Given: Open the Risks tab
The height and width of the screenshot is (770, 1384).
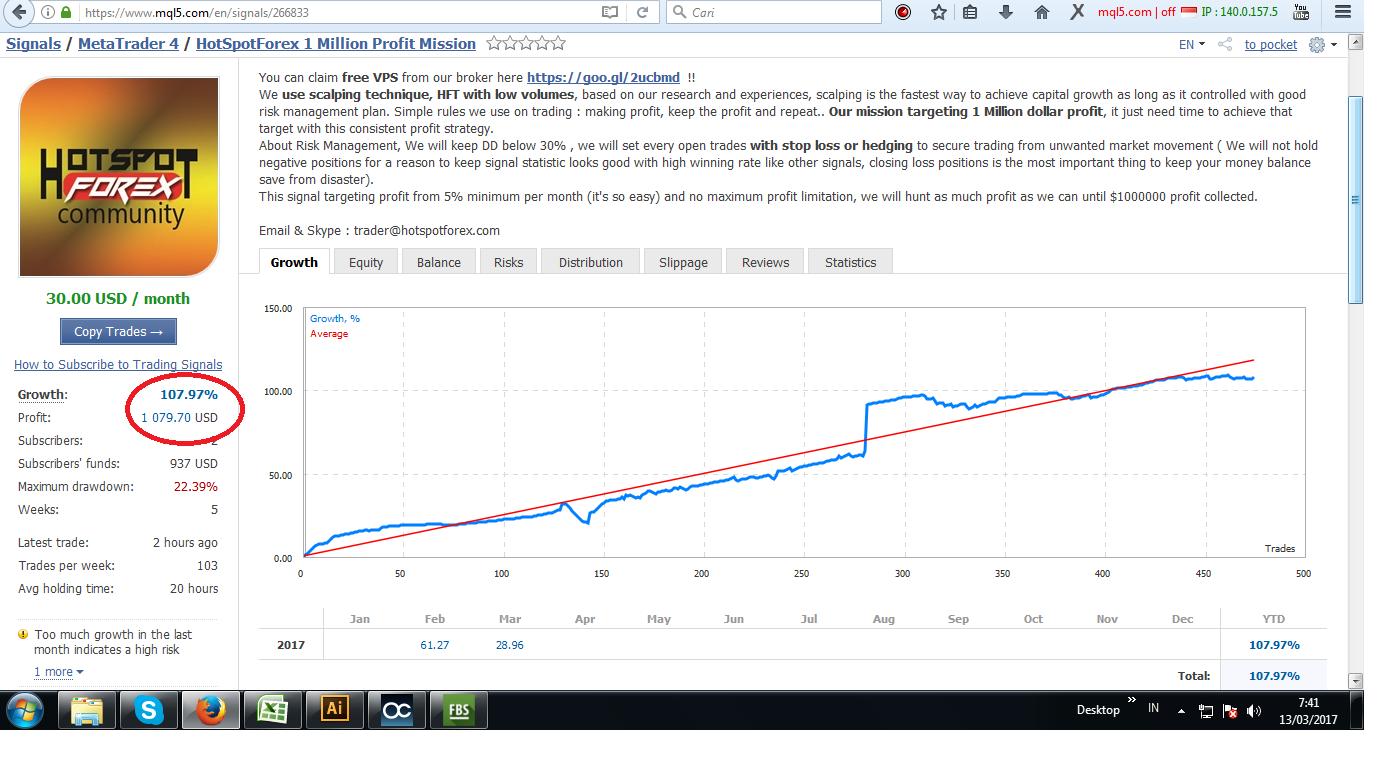Looking at the screenshot, I should point(508,262).
